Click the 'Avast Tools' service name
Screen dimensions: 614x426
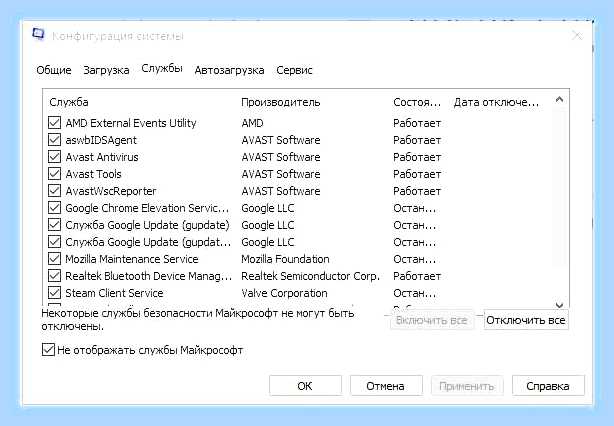(93, 174)
